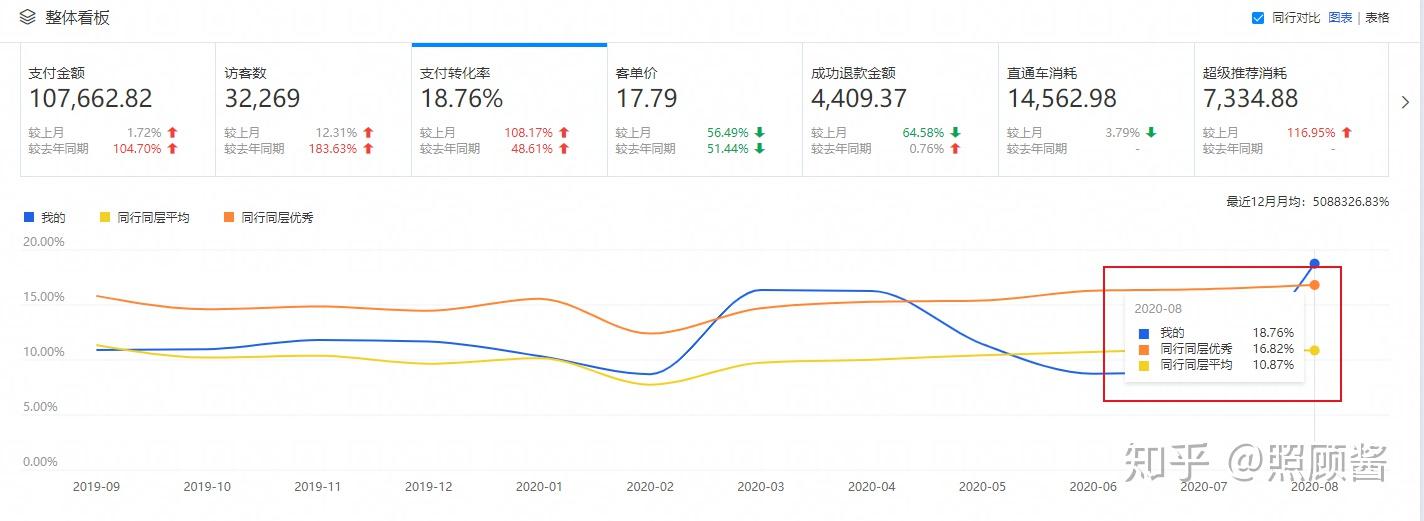This screenshot has height=521, width=1424.
Task: Click the blue 2020-08 data point
Action: click(x=1314, y=264)
